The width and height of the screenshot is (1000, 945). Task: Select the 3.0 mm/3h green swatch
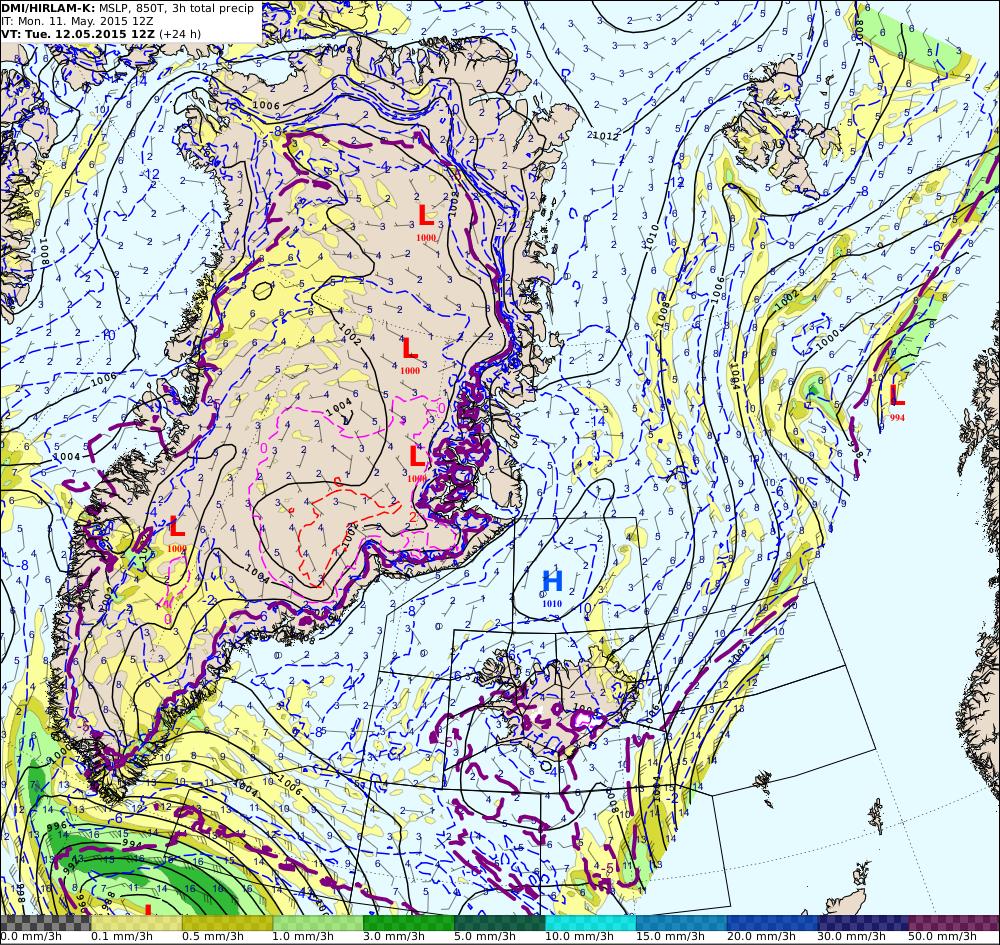(409, 923)
